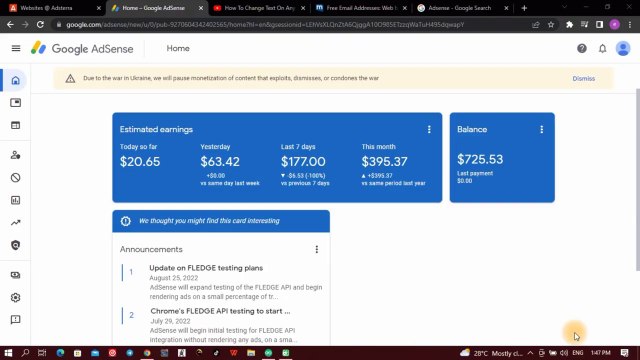Click Yesterday earnings $63.42
Image resolution: width=640 pixels, height=360 pixels.
220,162
